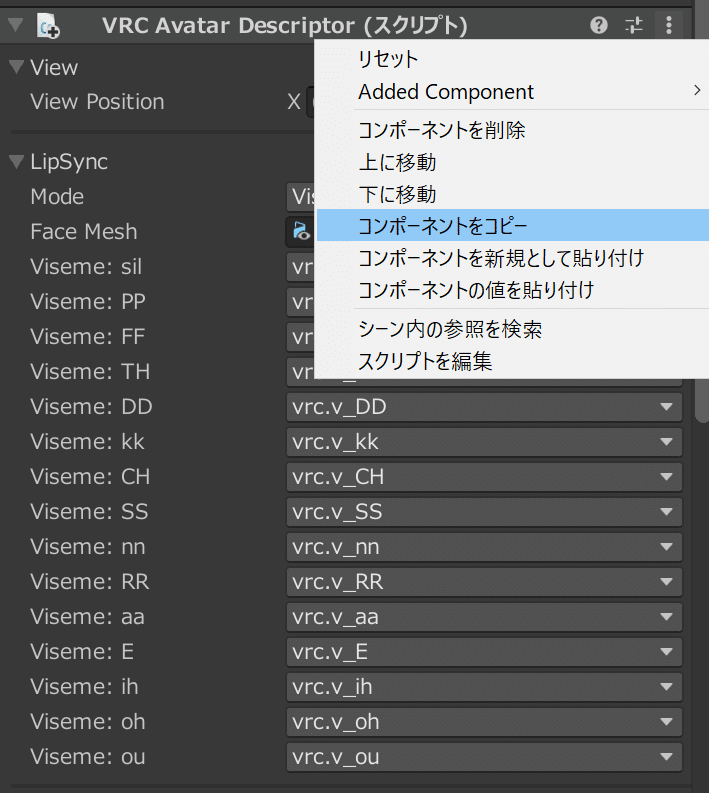Click the Viseme: CH label
Screen dimensions: 709x793
pyautogui.click(x=90, y=476)
